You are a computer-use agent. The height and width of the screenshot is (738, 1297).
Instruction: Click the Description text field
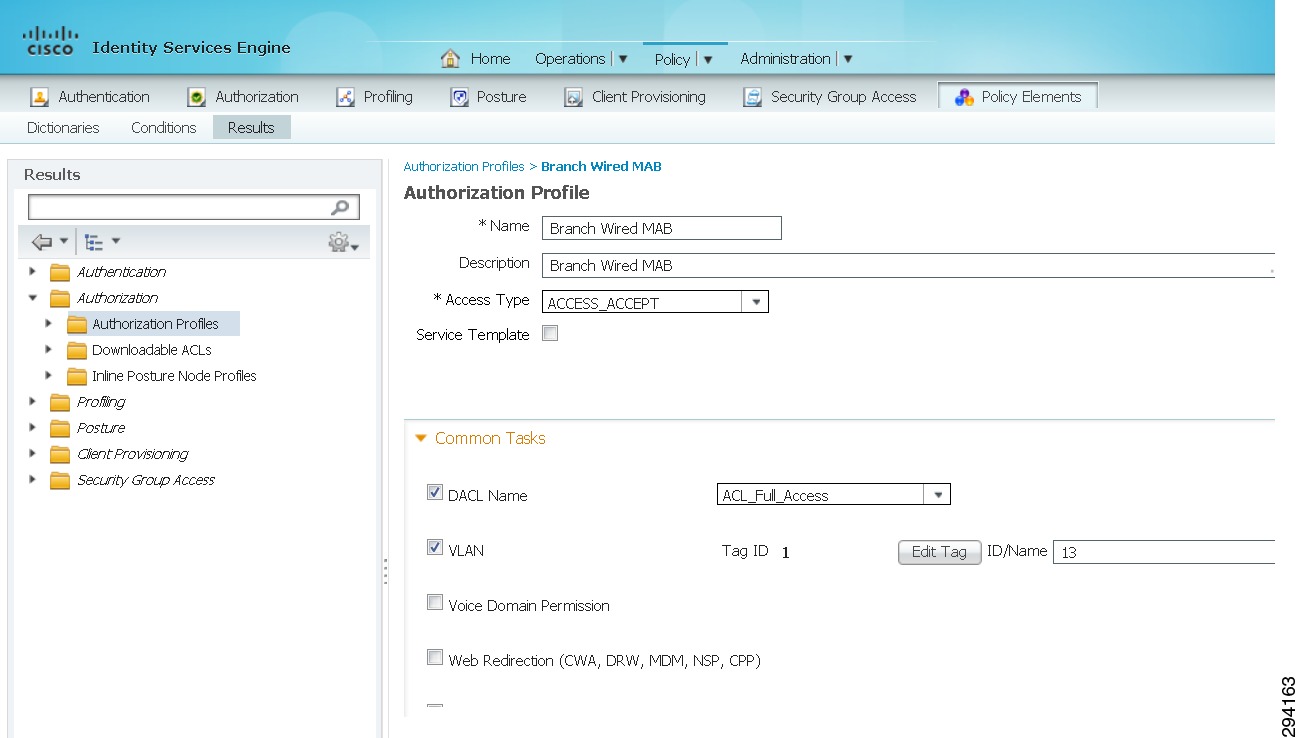point(908,266)
